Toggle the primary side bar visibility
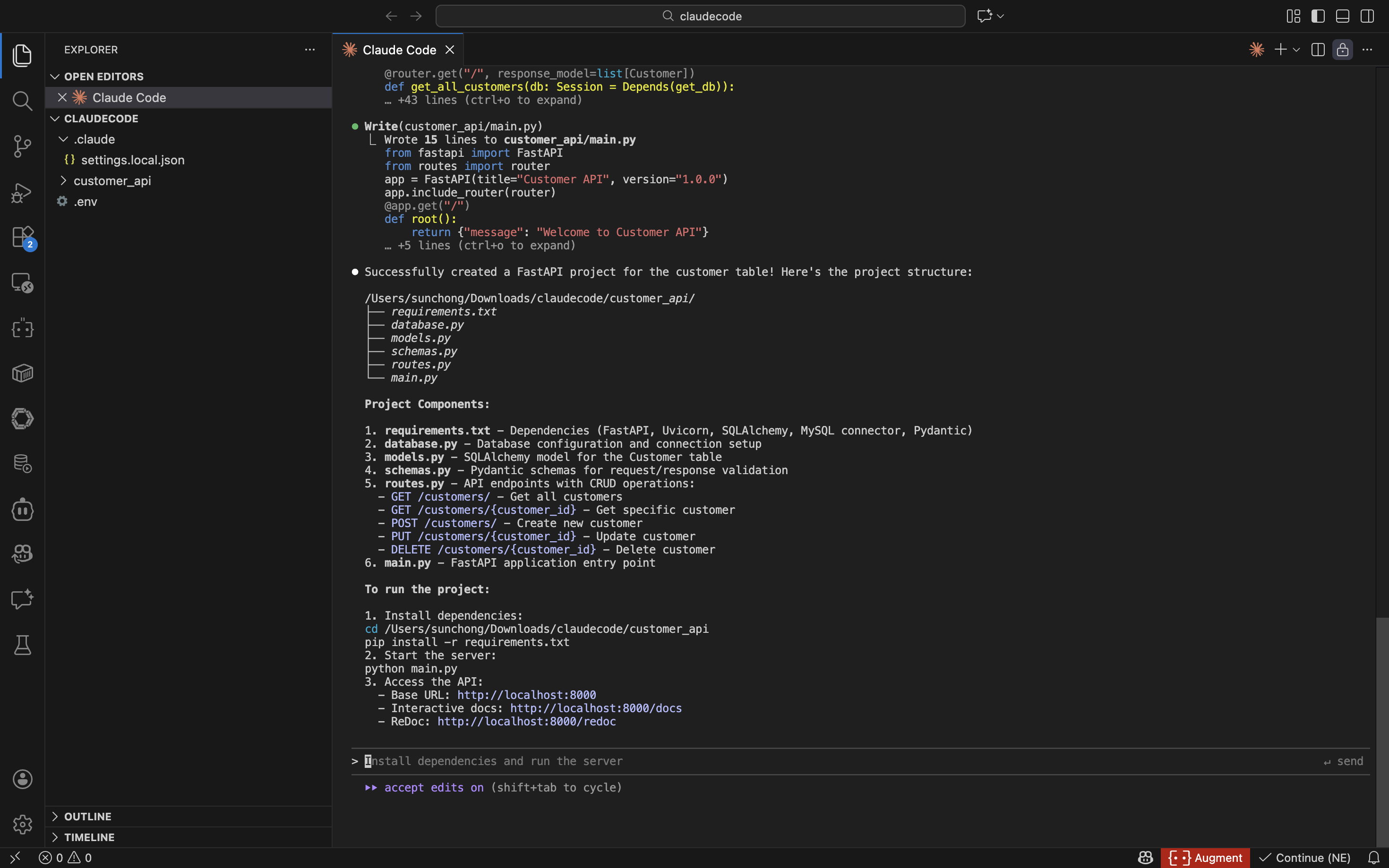 [x=1318, y=16]
